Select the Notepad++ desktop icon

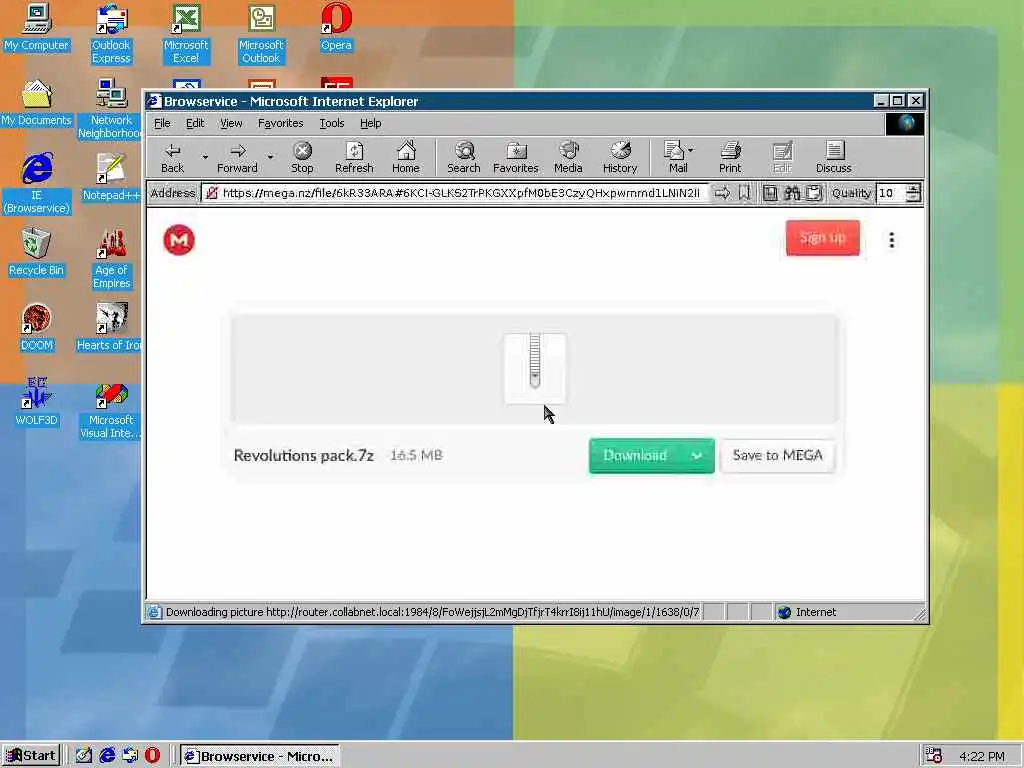(x=111, y=178)
